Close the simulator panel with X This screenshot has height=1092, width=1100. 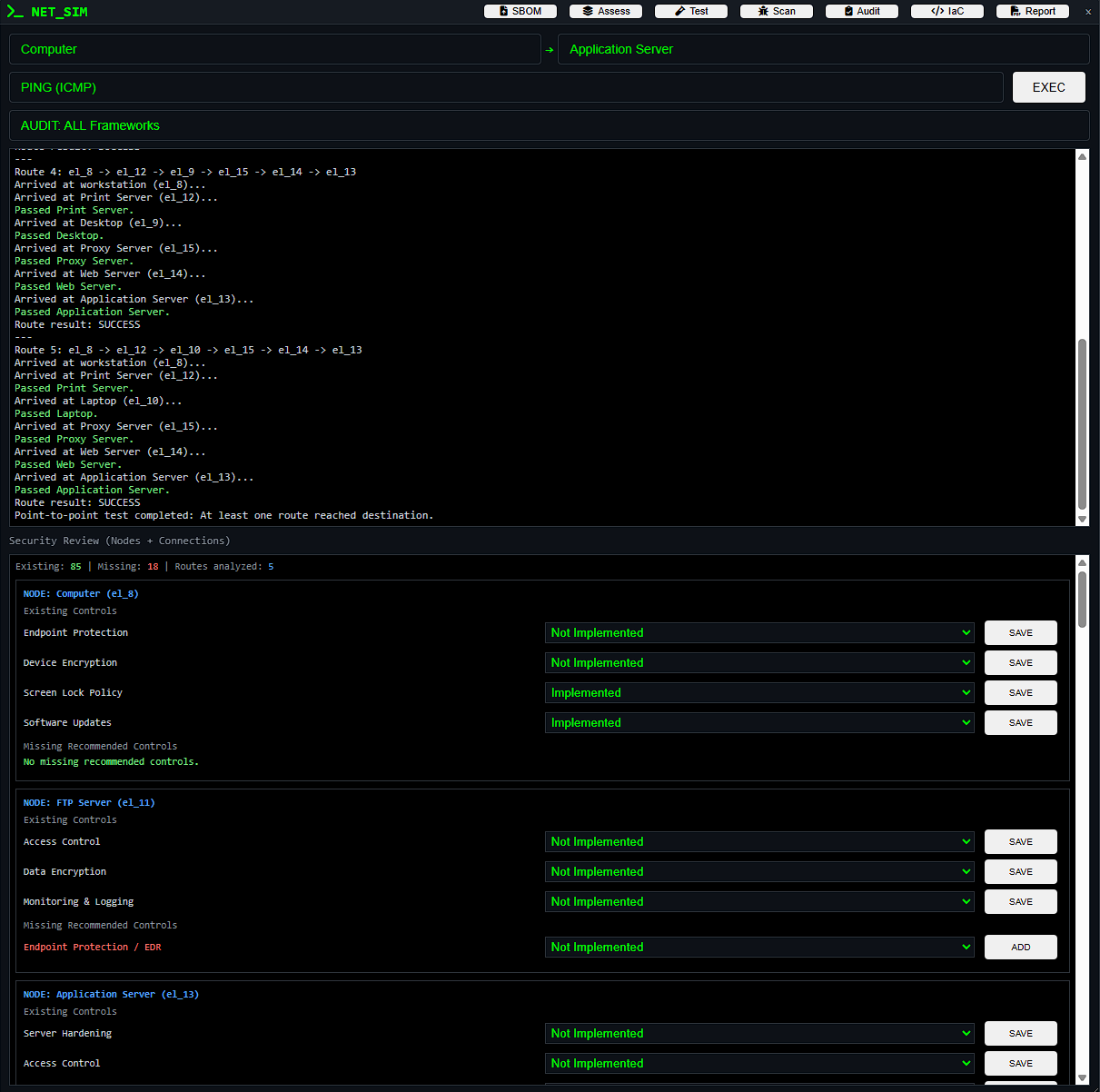[x=1088, y=12]
